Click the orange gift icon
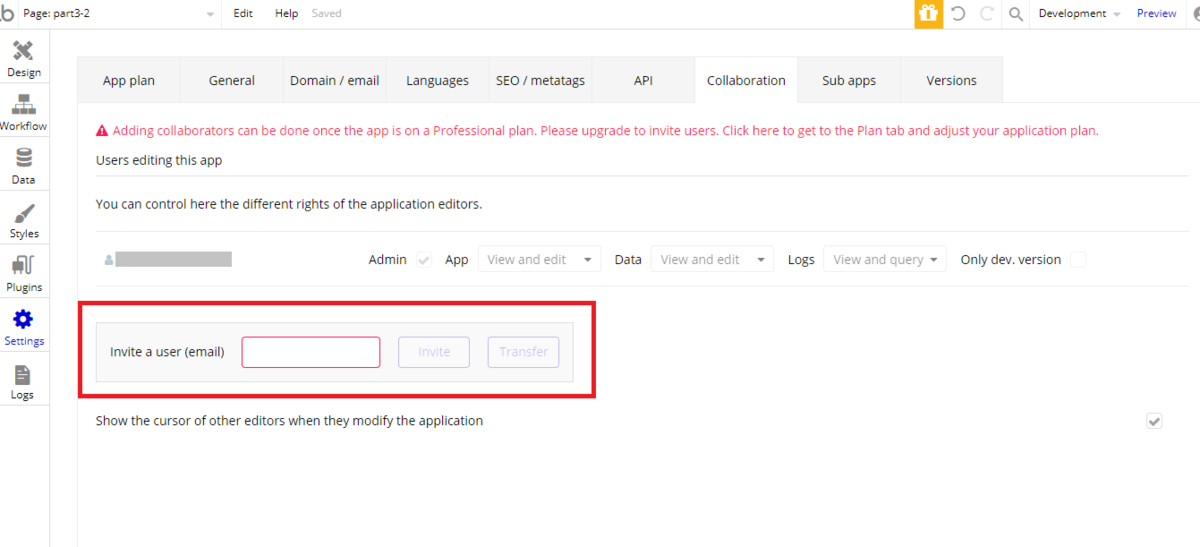This screenshot has height=547, width=1200. 928,14
